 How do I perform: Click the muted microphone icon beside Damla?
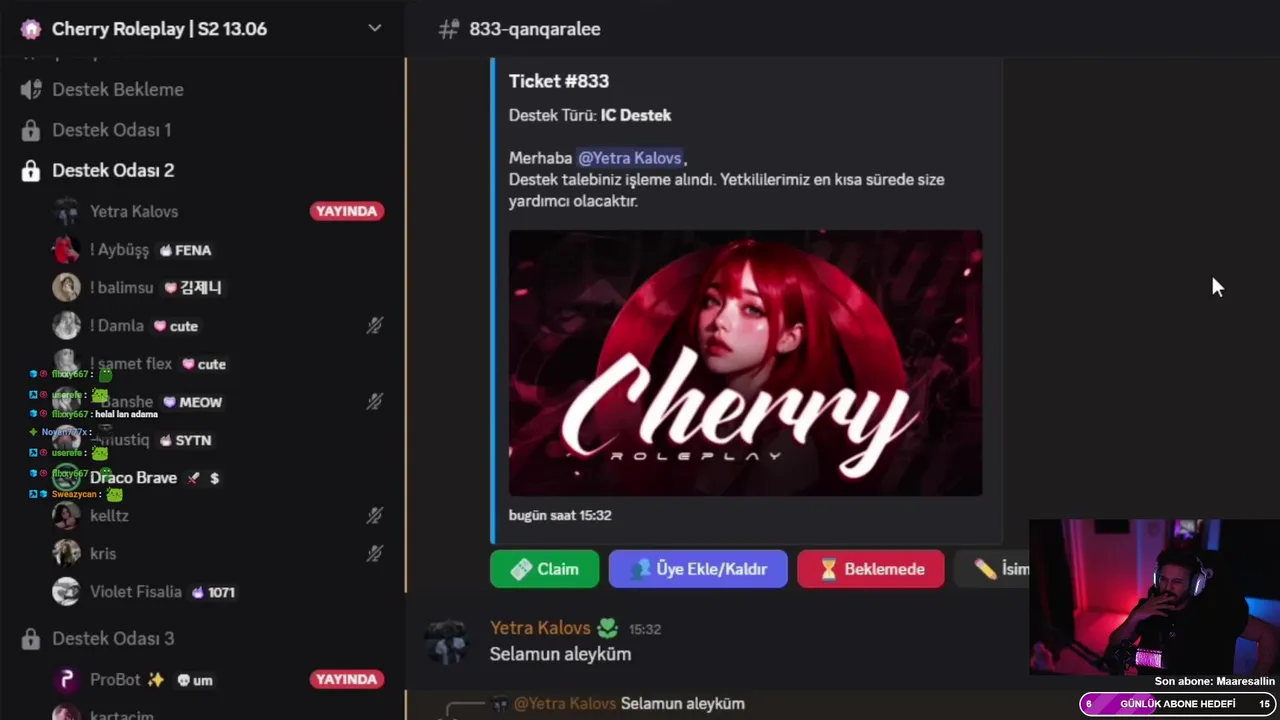374,326
